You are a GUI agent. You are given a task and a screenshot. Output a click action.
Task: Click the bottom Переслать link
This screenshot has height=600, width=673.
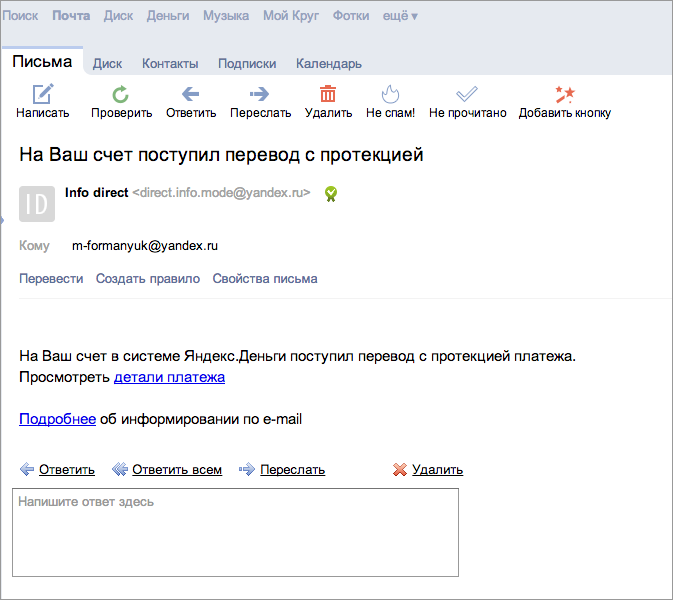point(292,470)
